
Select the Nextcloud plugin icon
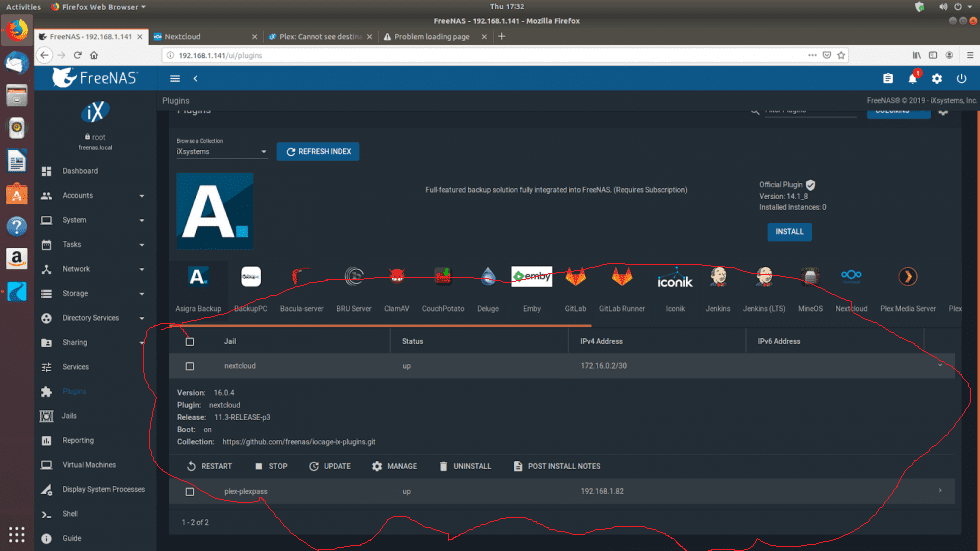point(851,276)
